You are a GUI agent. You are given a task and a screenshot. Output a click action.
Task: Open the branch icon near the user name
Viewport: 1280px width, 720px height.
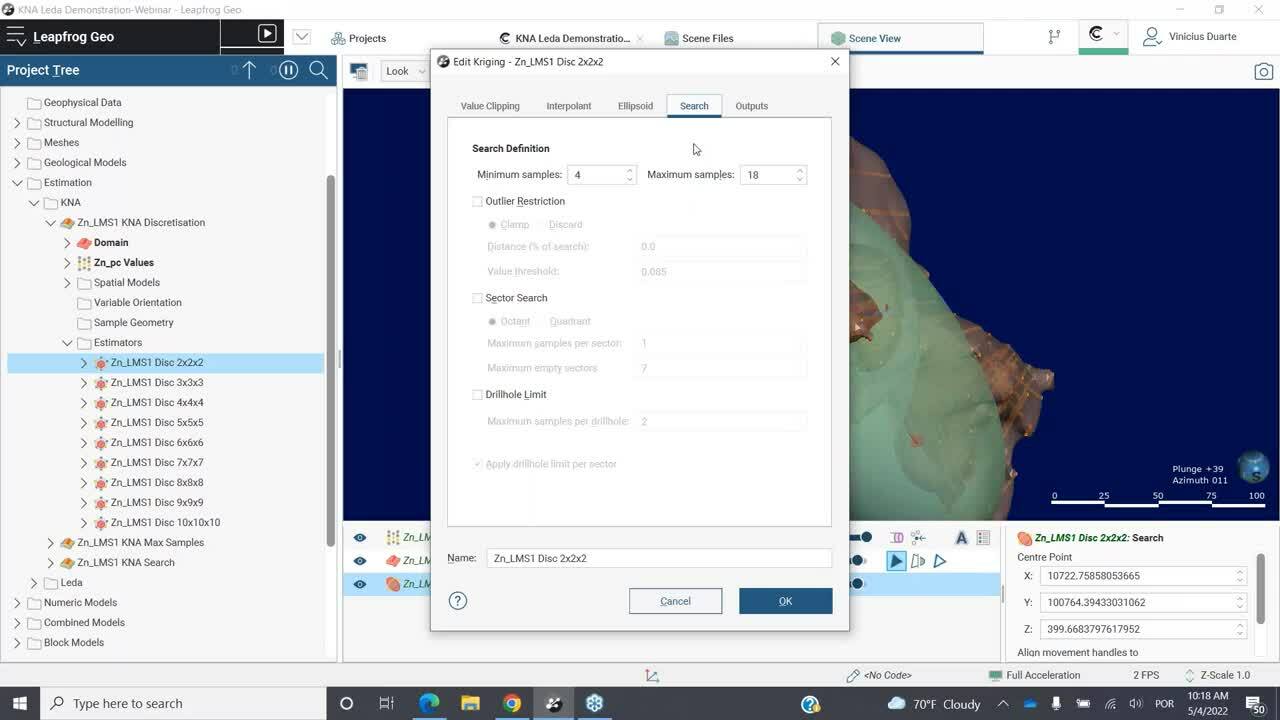pos(1054,37)
